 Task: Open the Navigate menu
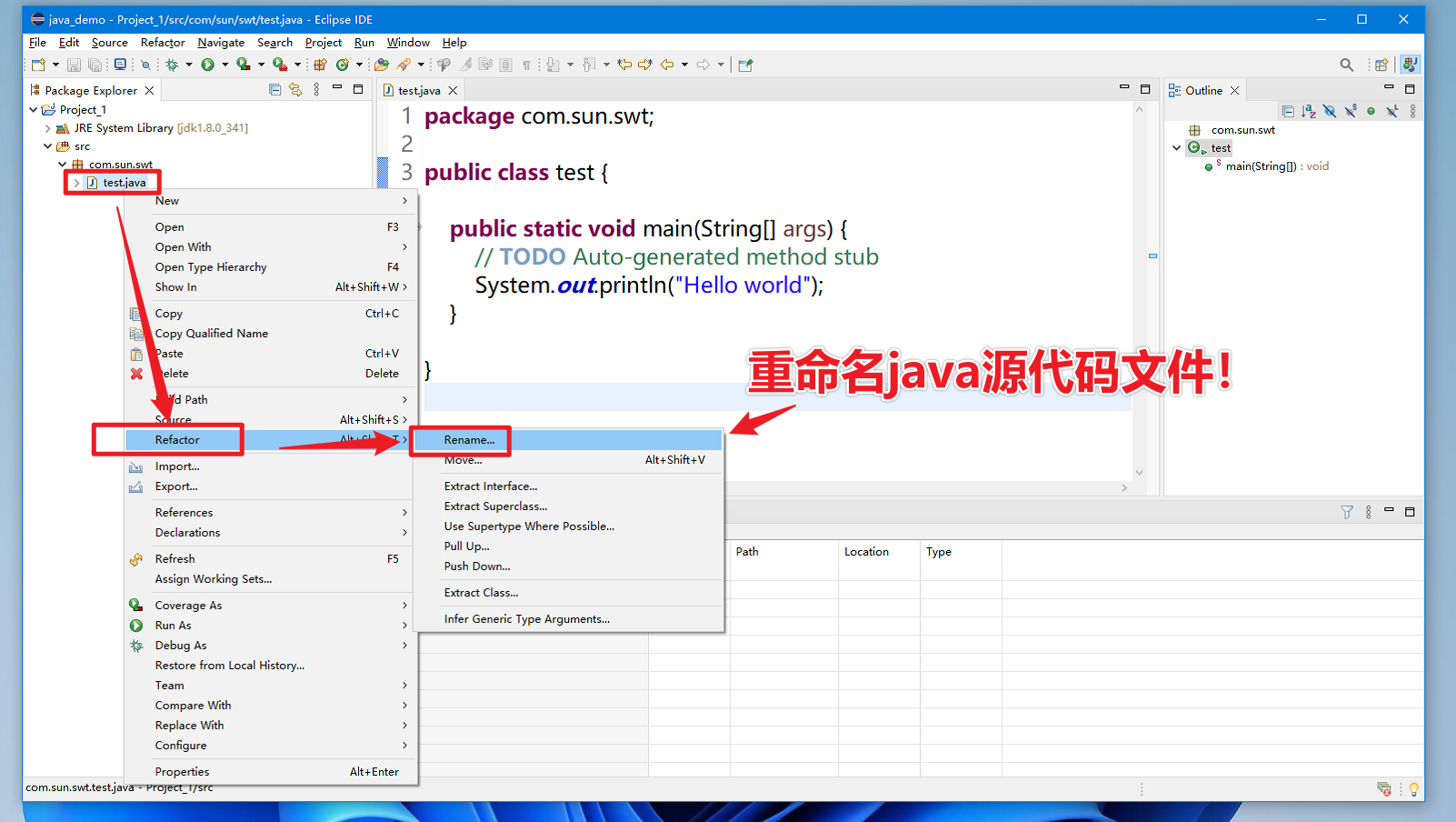click(x=221, y=43)
